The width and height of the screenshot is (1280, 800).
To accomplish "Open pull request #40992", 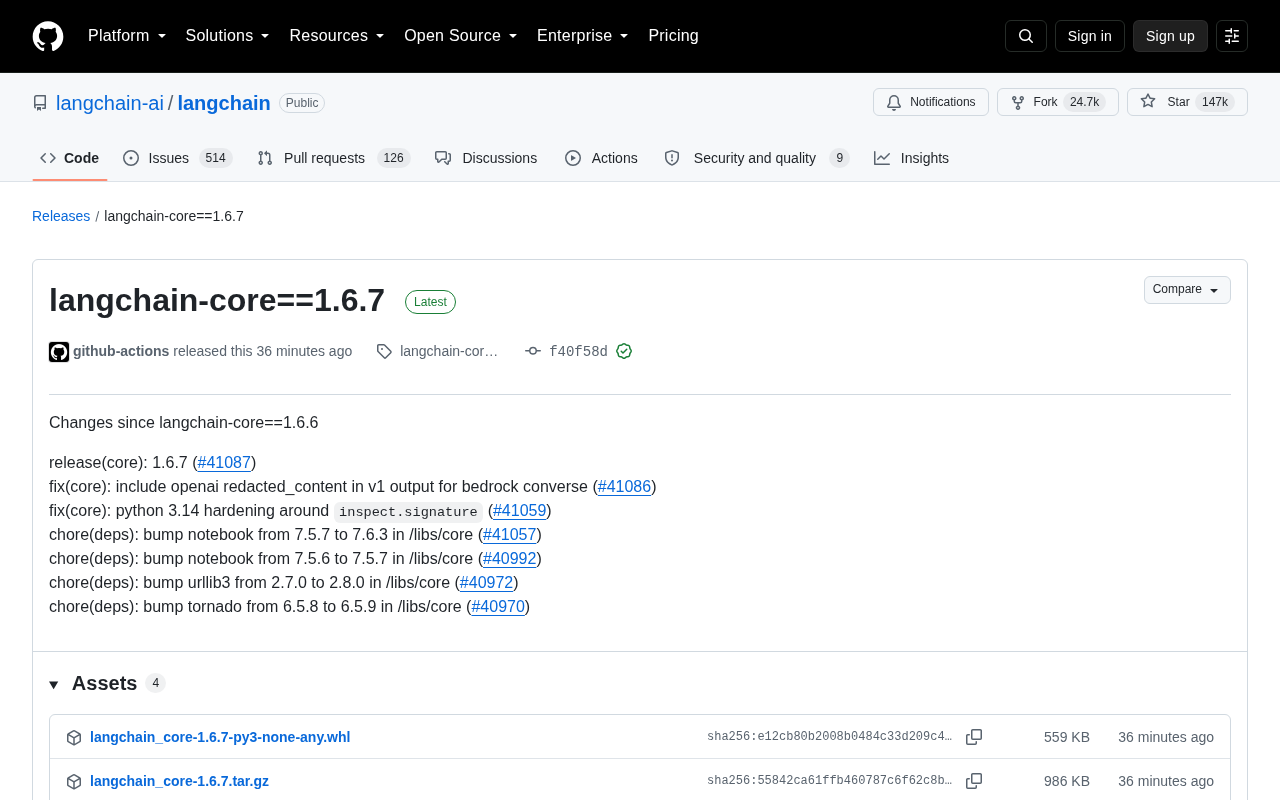I will click(x=510, y=558).
